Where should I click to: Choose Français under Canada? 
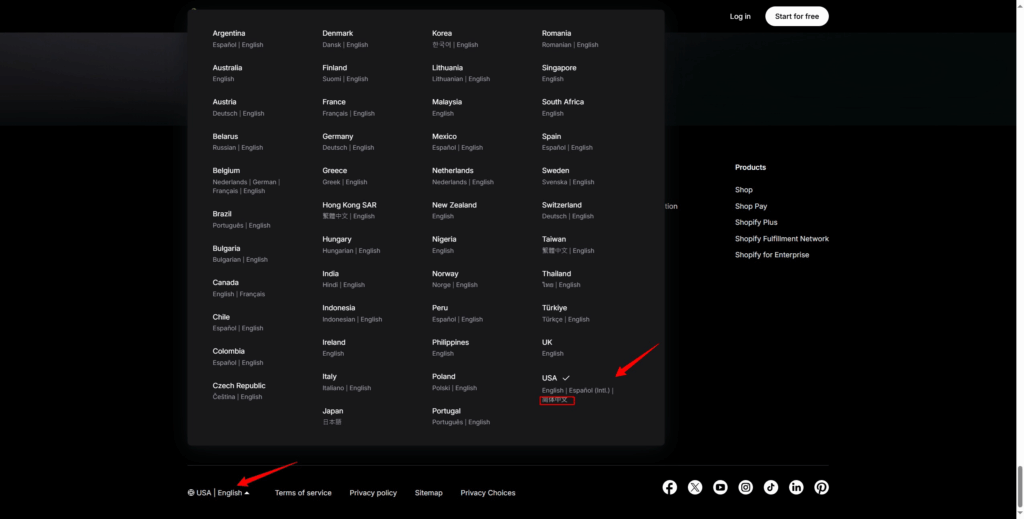click(x=253, y=294)
